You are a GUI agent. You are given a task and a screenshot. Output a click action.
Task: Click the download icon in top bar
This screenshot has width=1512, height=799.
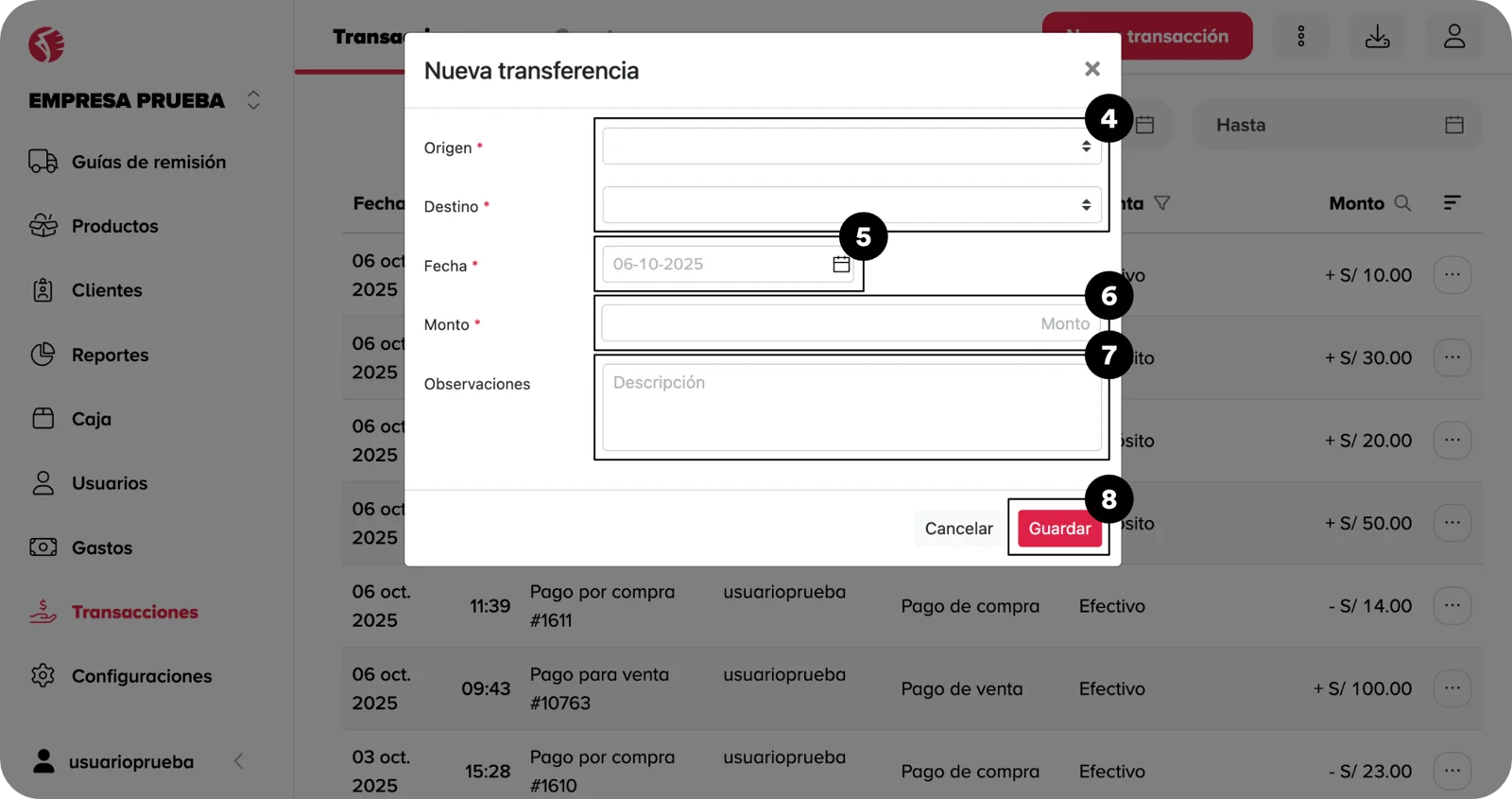[1377, 37]
